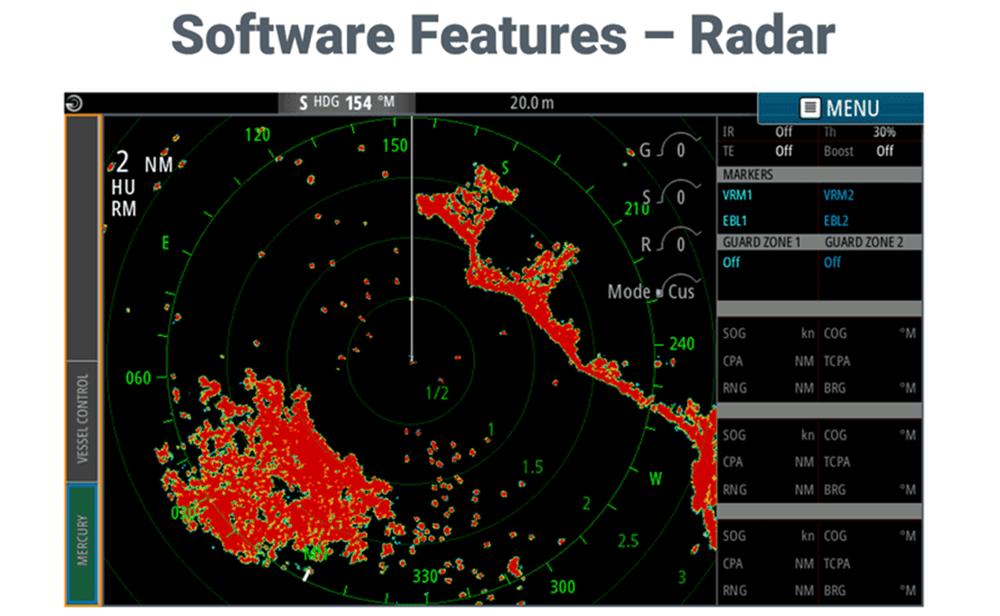Screen dimensions: 1000x616
Task: Click the 300 bearing label on radar
Action: tap(562, 587)
